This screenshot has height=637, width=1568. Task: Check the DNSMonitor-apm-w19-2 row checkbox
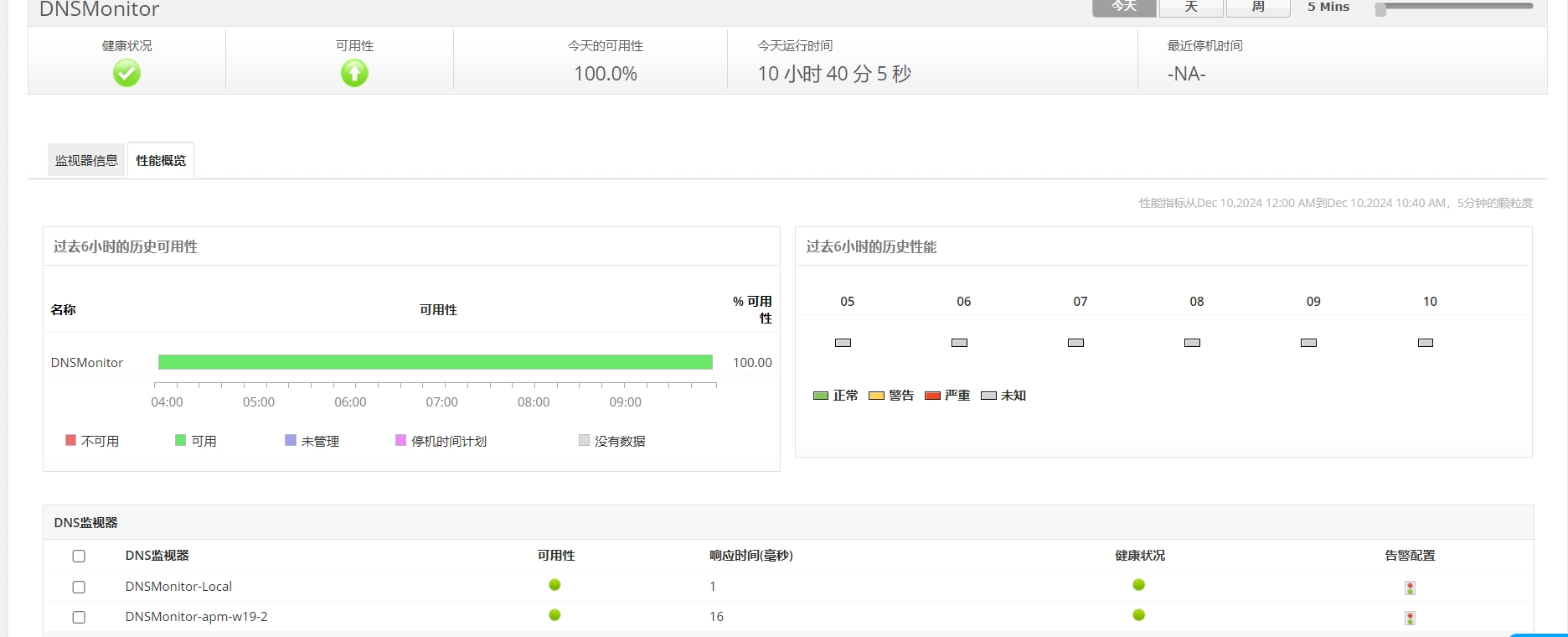click(x=79, y=617)
